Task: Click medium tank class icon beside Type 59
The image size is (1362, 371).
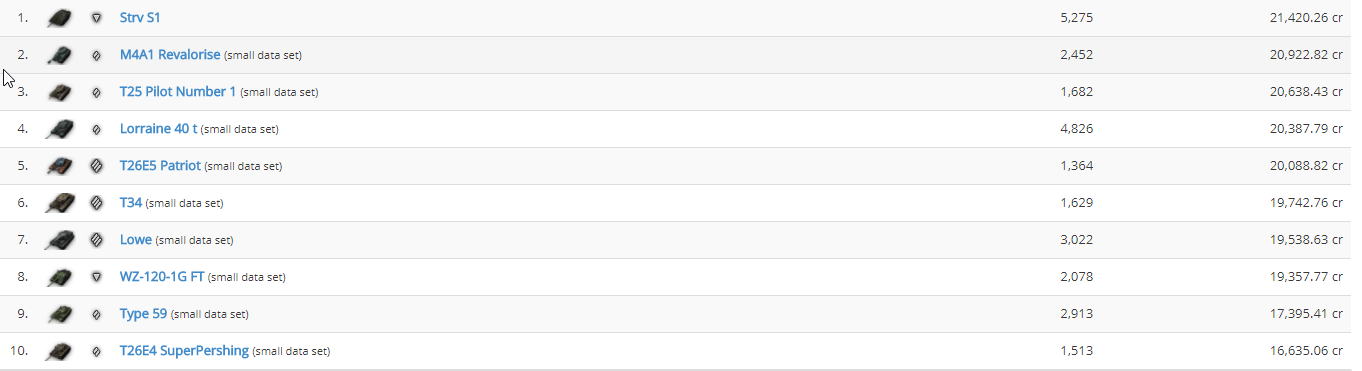Action: pos(96,314)
